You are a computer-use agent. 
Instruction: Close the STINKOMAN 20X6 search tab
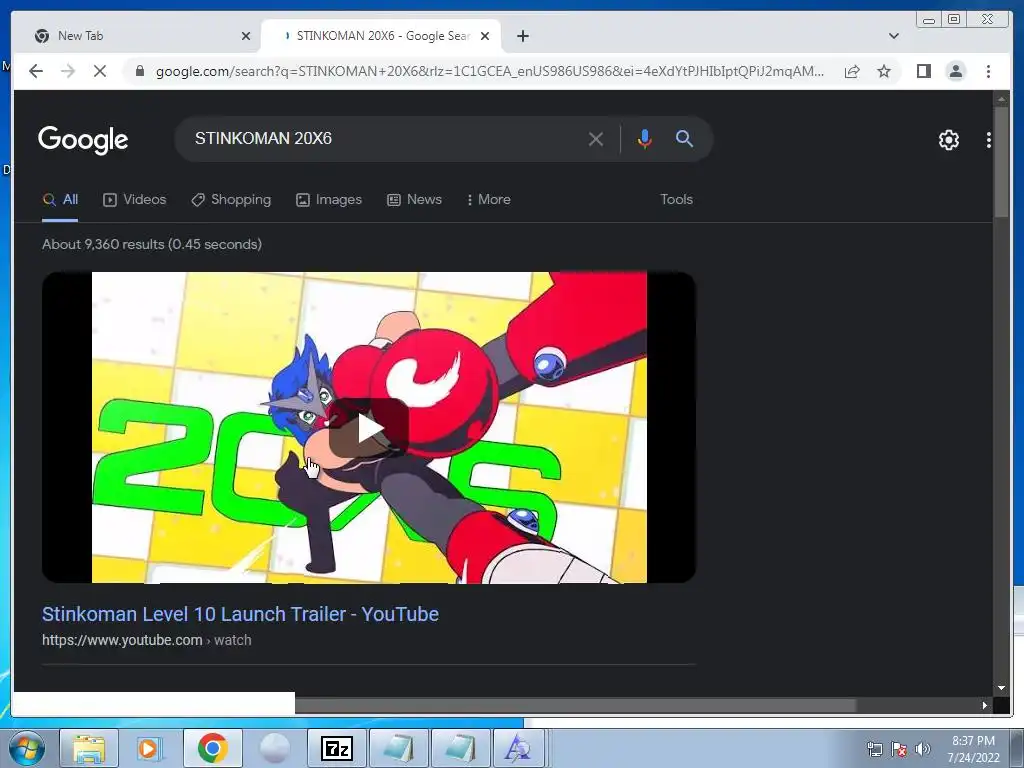coord(485,36)
